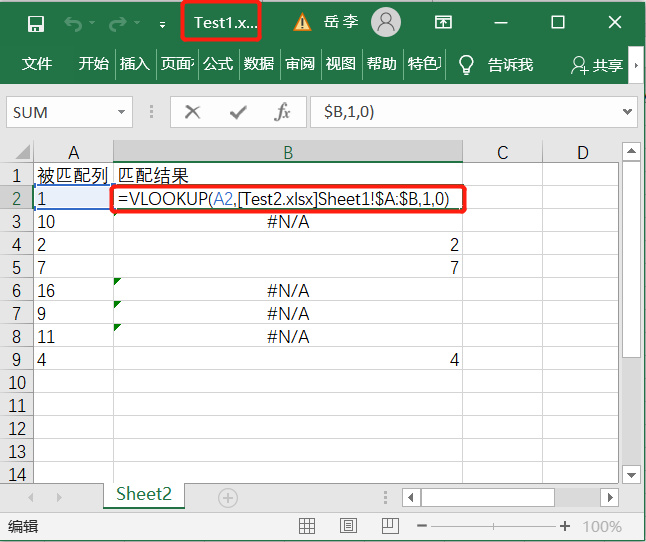Click cell A3 with value 10
This screenshot has height=542, width=646.
tap(73, 222)
